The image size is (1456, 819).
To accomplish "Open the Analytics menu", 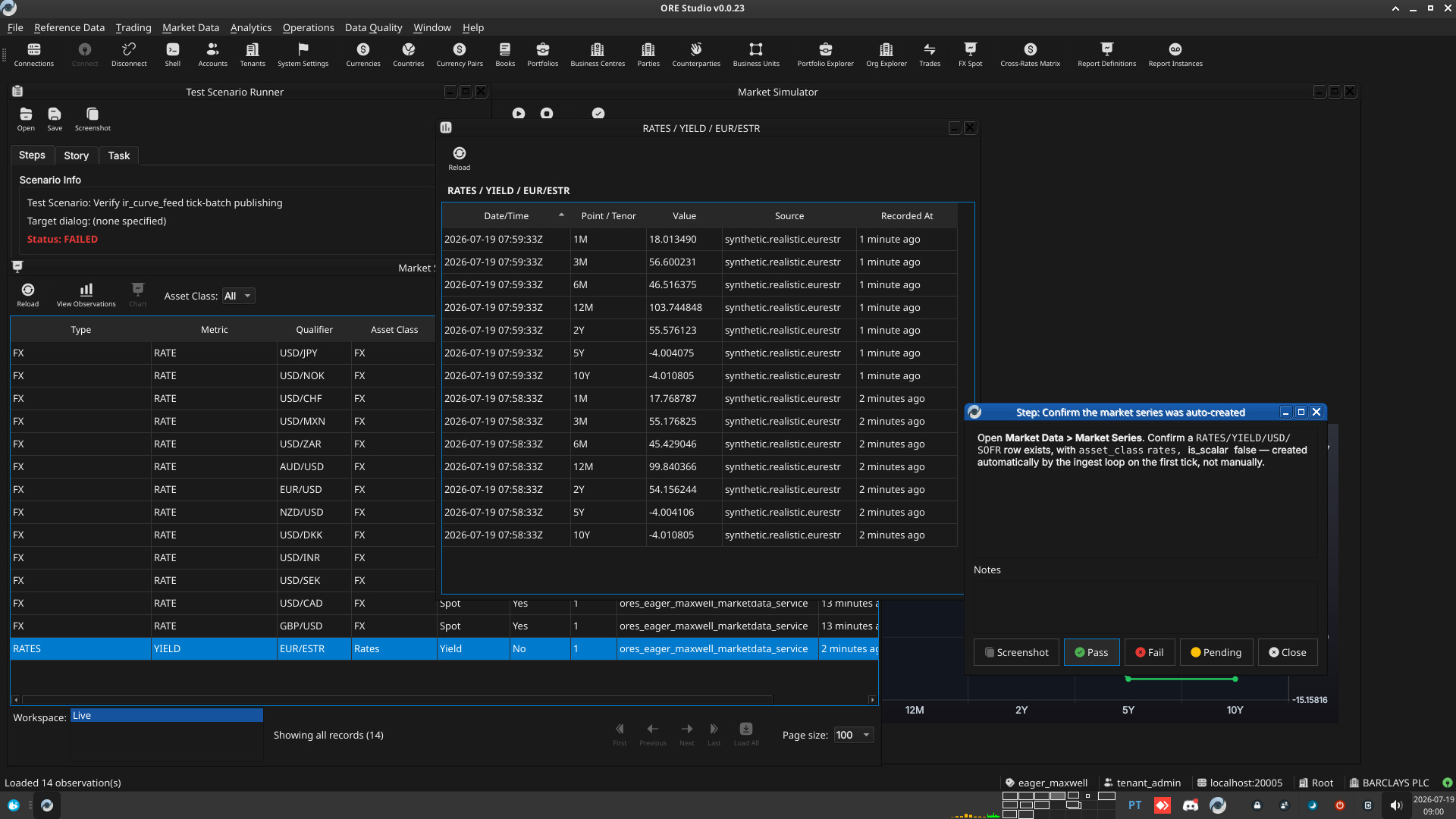I will click(251, 27).
